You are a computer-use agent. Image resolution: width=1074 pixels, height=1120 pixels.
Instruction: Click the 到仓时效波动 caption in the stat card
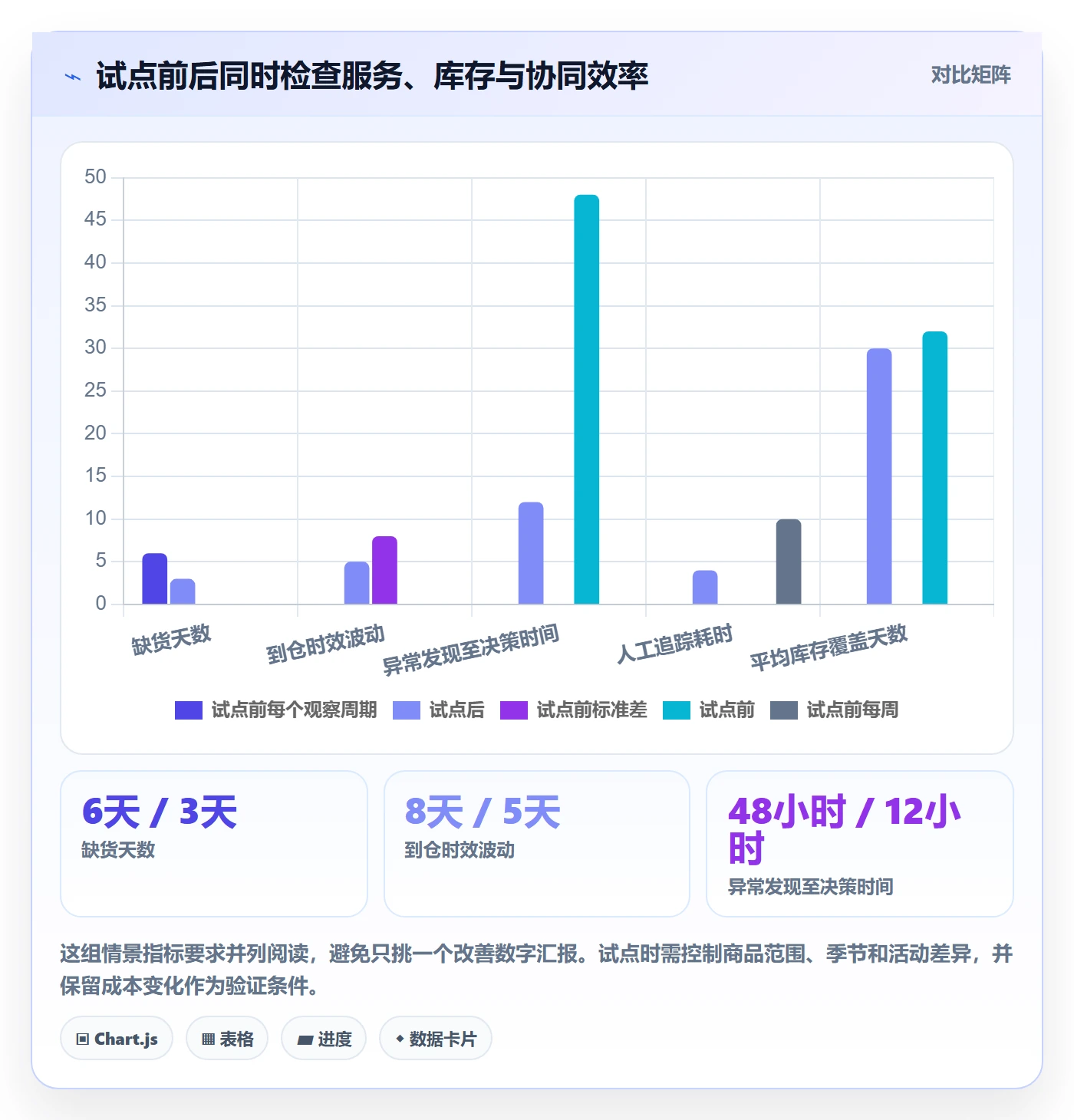coord(460,850)
